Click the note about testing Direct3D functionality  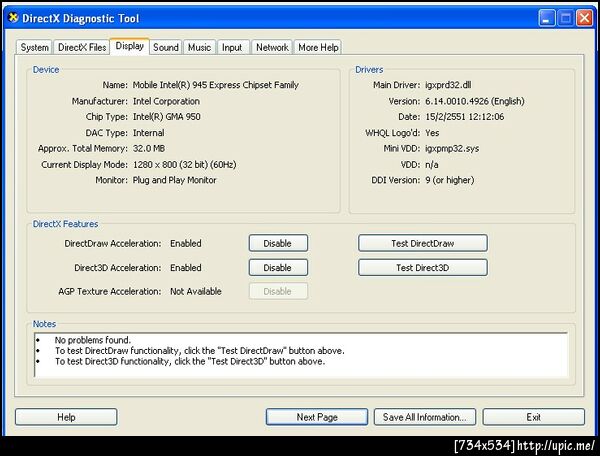[190, 361]
